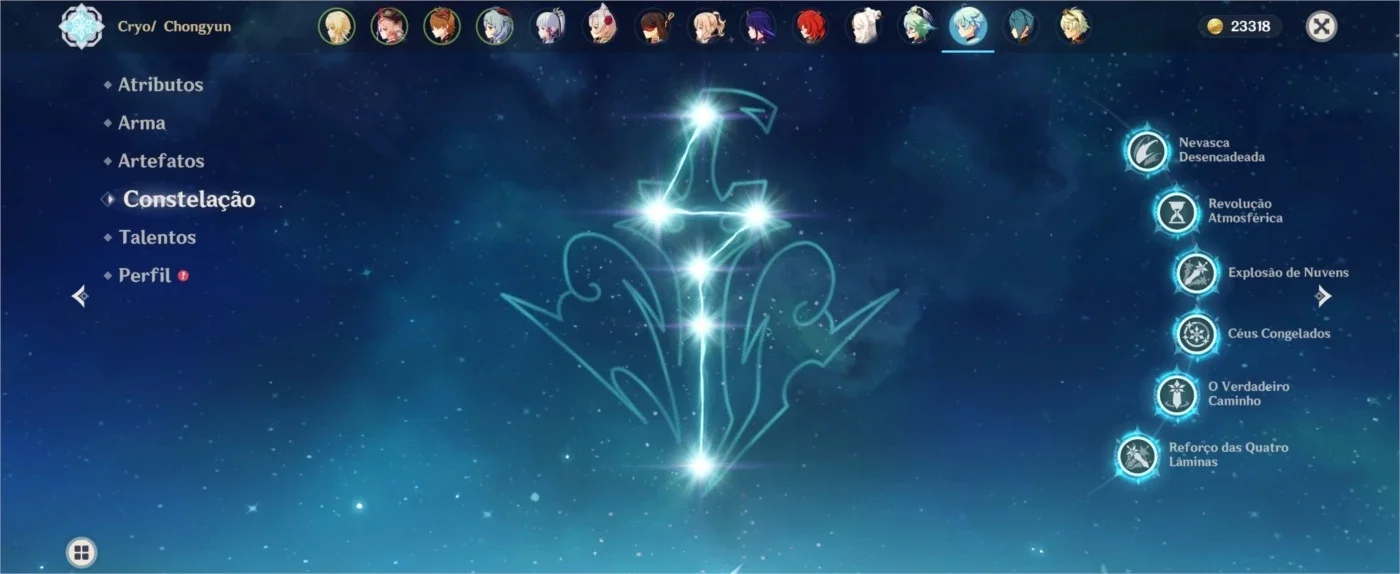This screenshot has height=574, width=1400.
Task: Go to previous character with left arrow
Action: coord(80,296)
